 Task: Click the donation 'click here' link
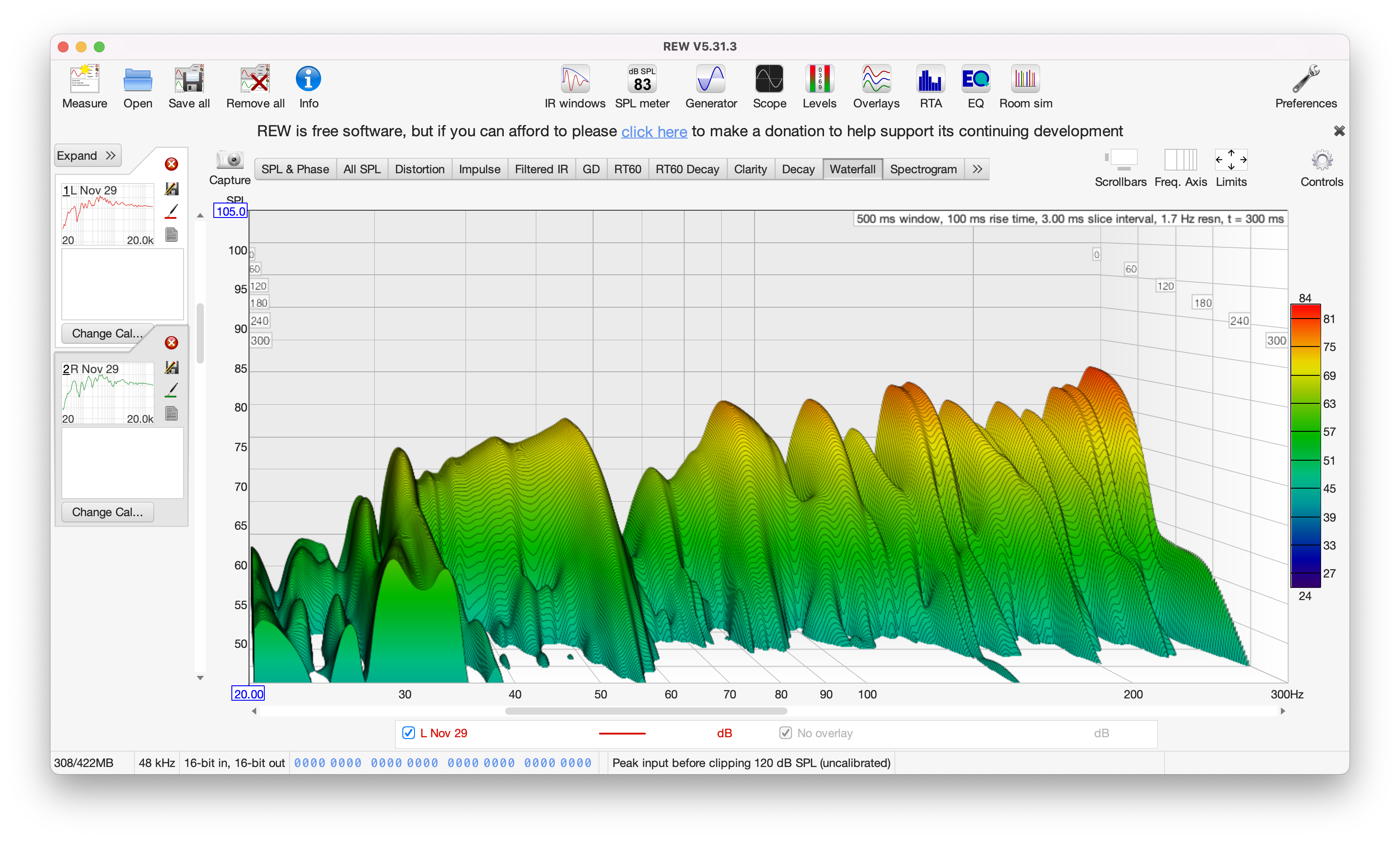pos(654,131)
